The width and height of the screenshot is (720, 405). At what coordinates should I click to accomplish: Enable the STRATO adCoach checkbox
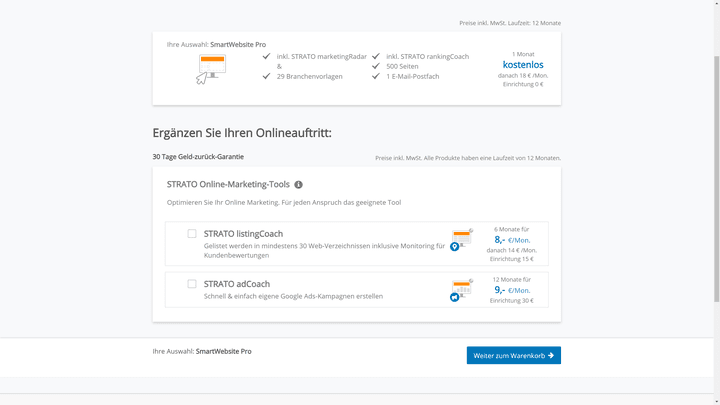(x=192, y=284)
